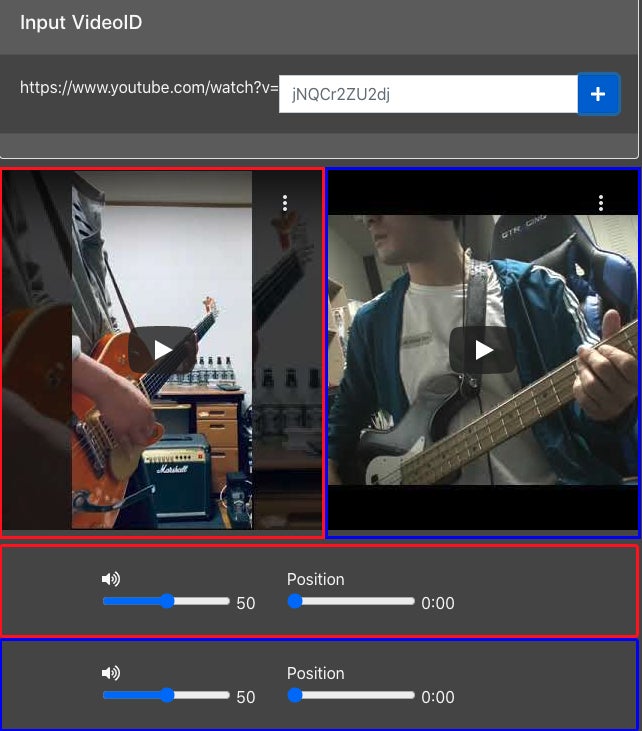642x731 pixels.
Task: Open three-dot menu on red-bordered video
Action: click(285, 203)
